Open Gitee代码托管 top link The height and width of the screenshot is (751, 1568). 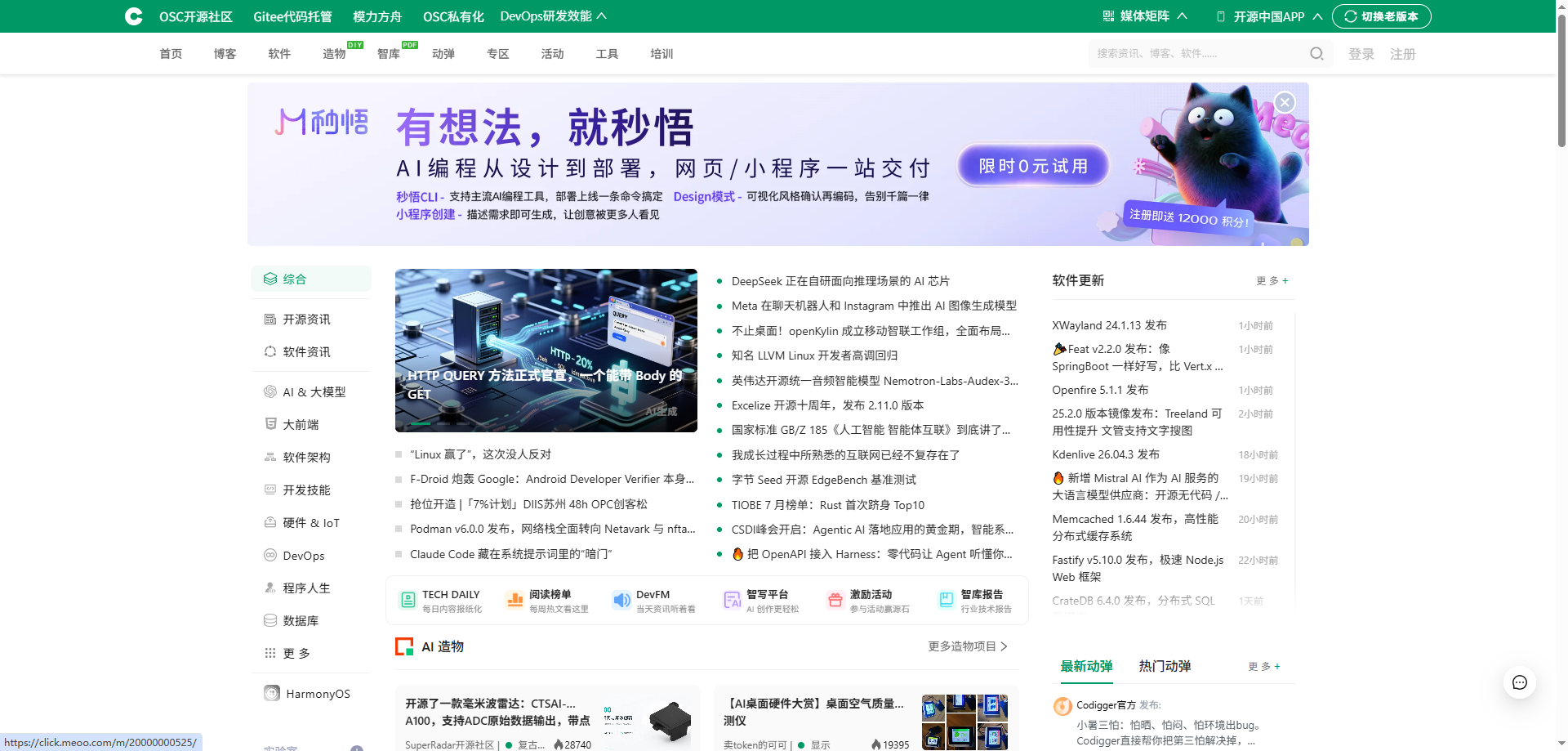click(x=292, y=16)
